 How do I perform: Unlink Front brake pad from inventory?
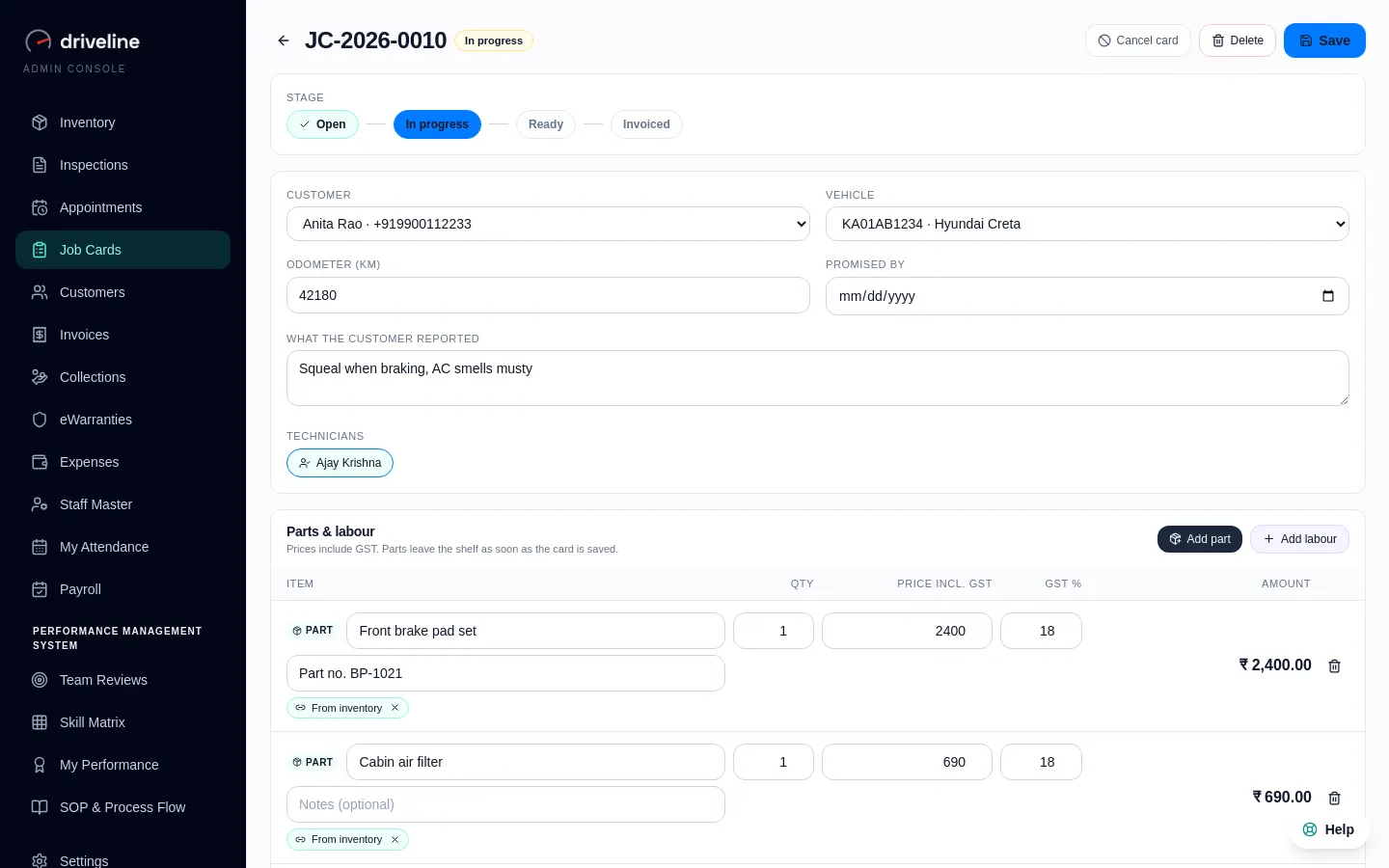(395, 708)
